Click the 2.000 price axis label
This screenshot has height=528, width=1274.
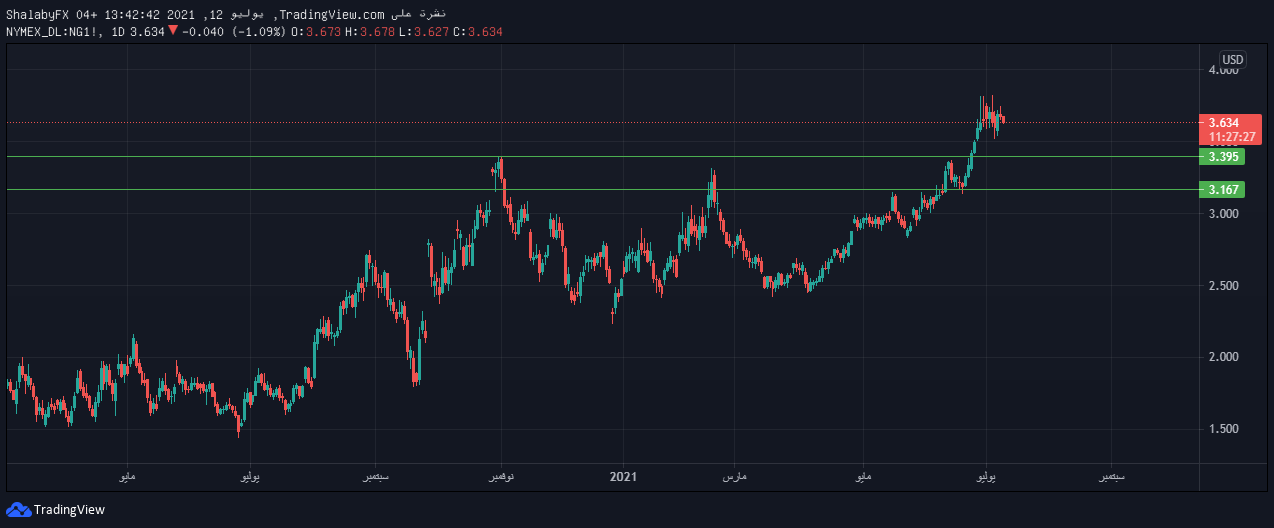point(1224,357)
